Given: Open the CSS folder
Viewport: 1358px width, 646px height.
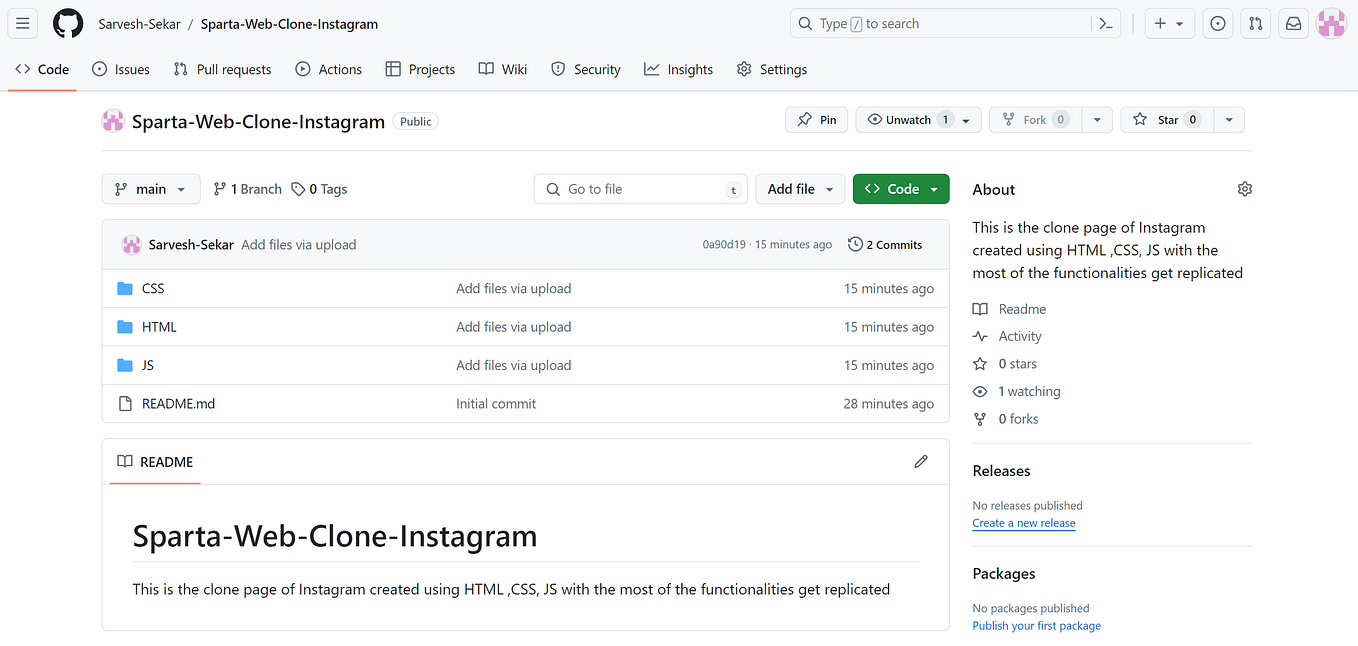Looking at the screenshot, I should 153,289.
